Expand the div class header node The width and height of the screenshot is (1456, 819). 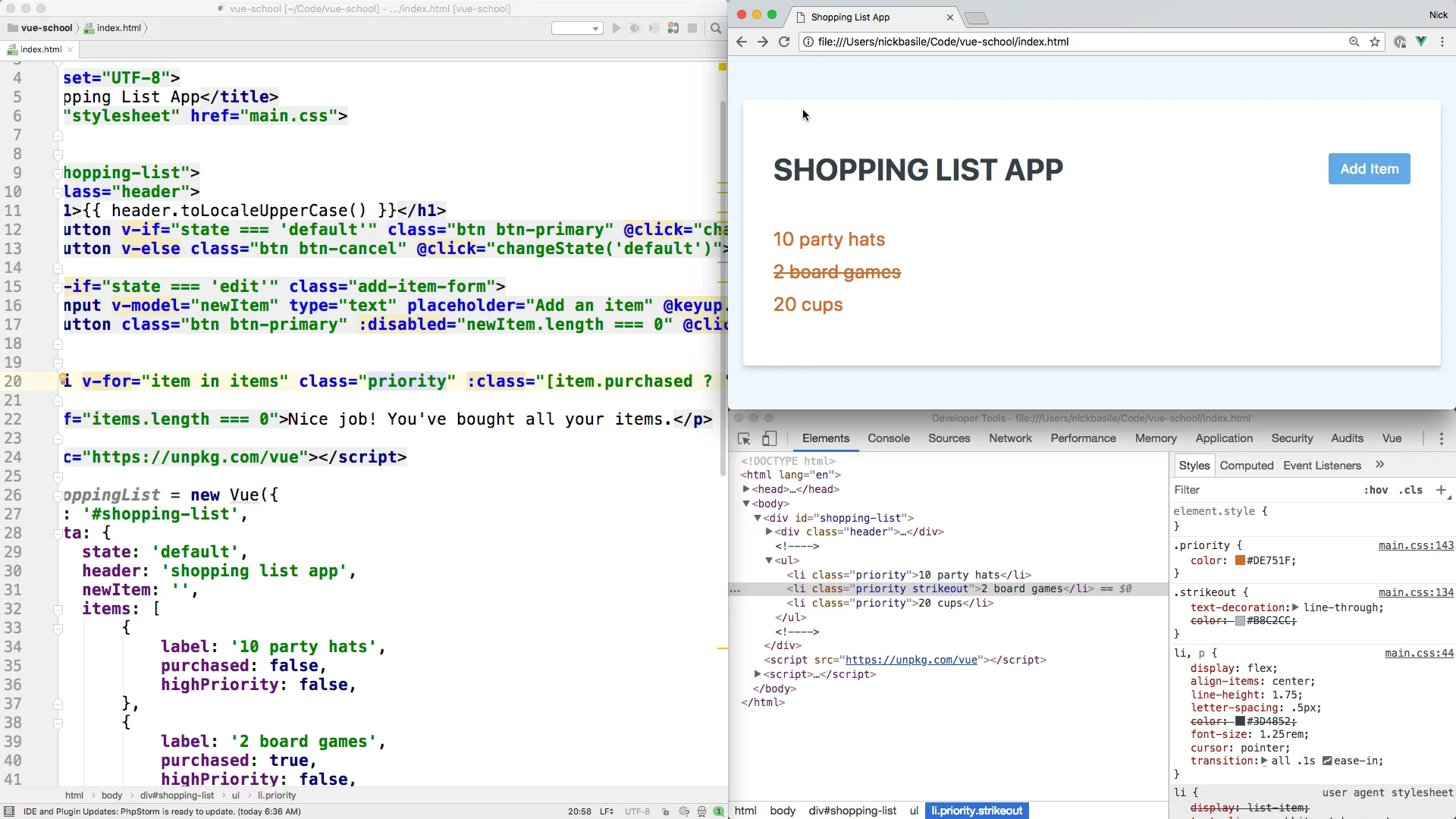769,532
